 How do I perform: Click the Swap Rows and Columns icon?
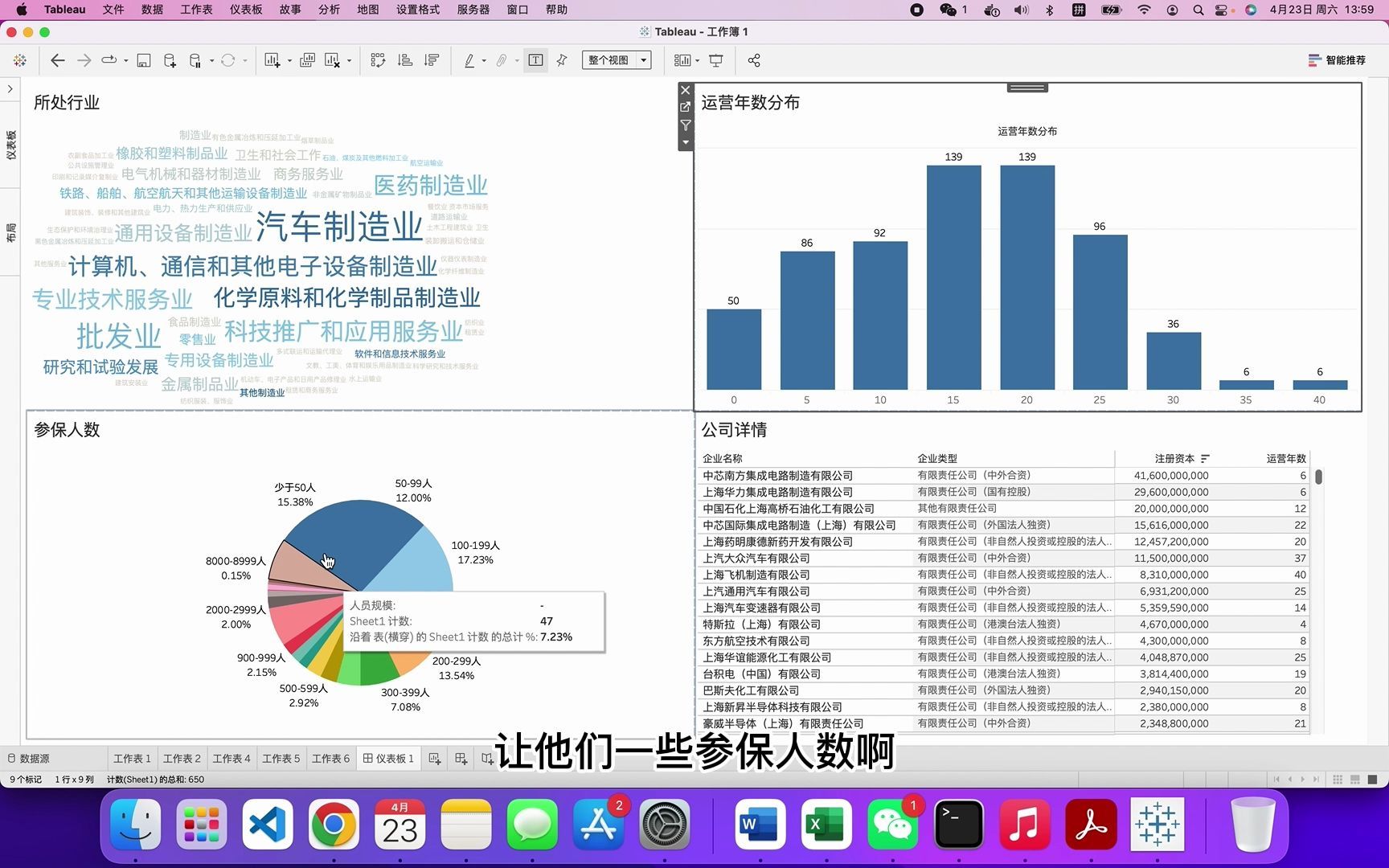point(378,60)
